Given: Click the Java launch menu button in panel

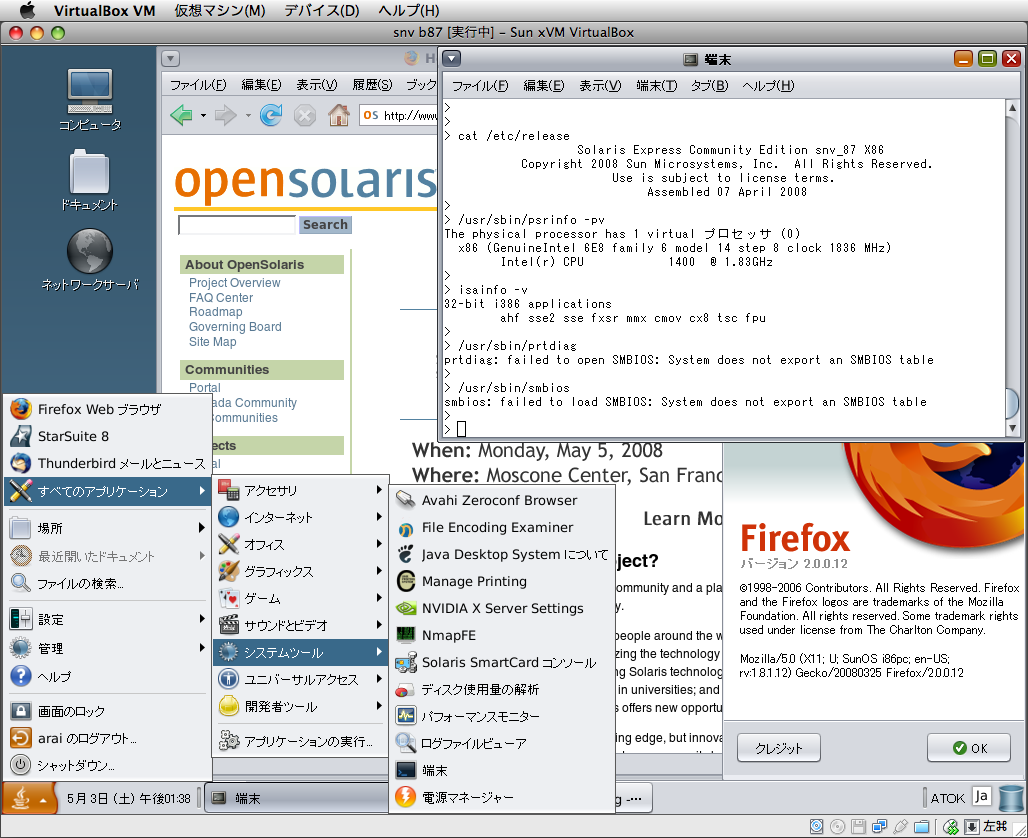Looking at the screenshot, I should coord(28,798).
